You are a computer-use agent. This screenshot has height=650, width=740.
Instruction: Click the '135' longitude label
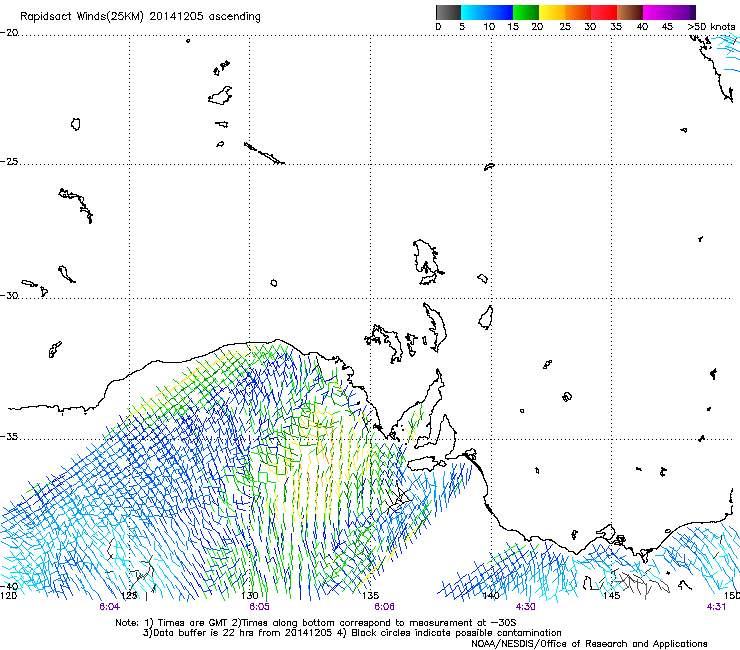tap(370, 596)
